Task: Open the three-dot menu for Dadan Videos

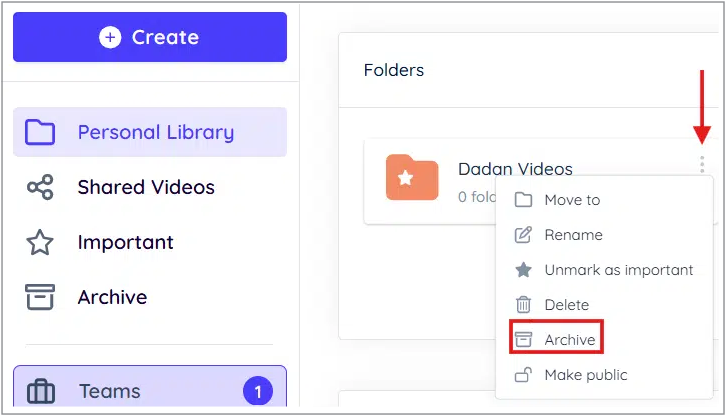Action: 702,165
